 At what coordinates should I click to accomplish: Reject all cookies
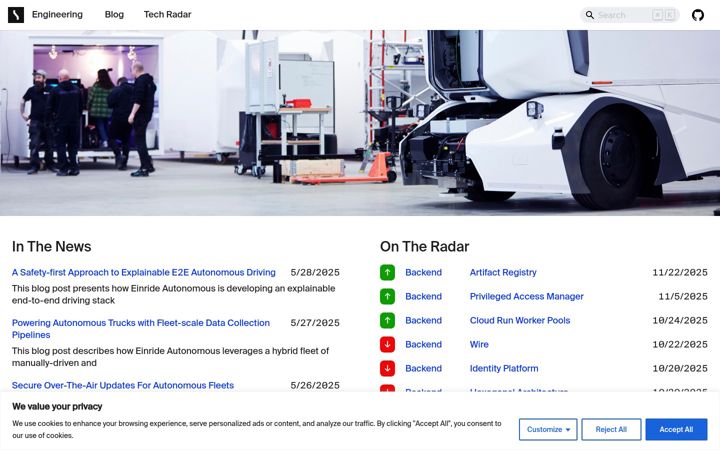(x=611, y=429)
